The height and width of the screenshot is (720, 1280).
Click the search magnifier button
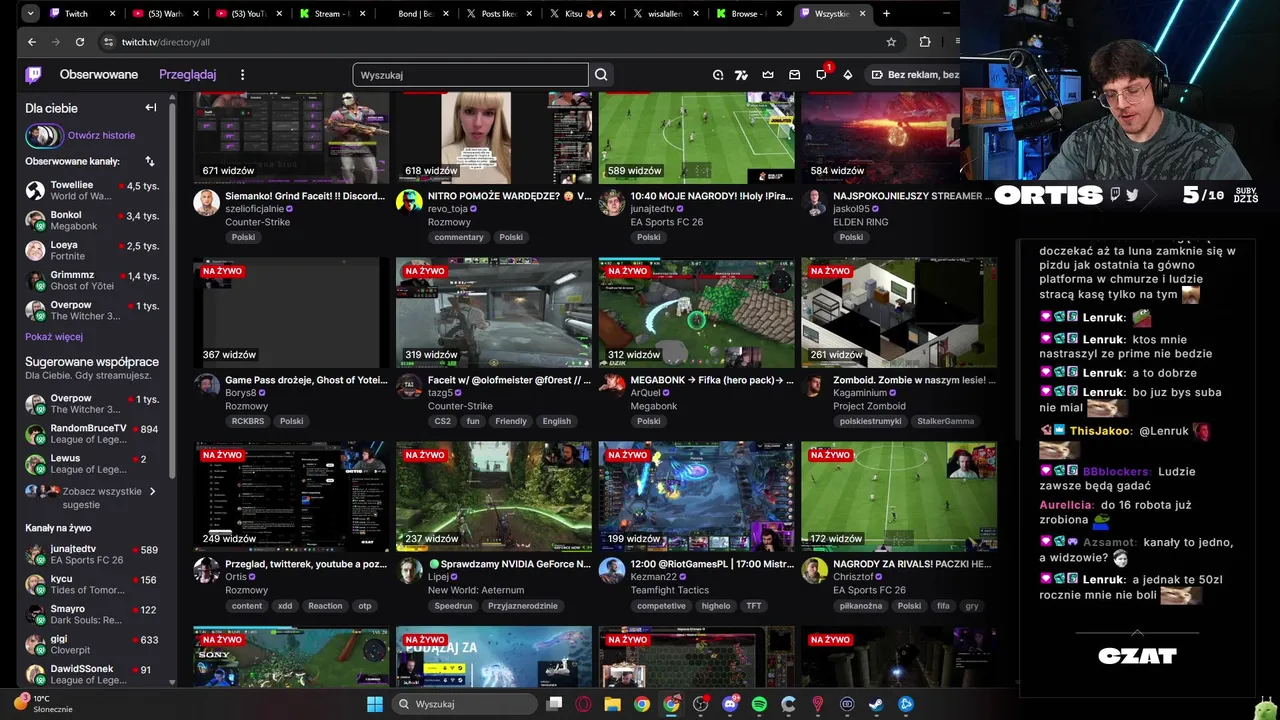pyautogui.click(x=601, y=75)
